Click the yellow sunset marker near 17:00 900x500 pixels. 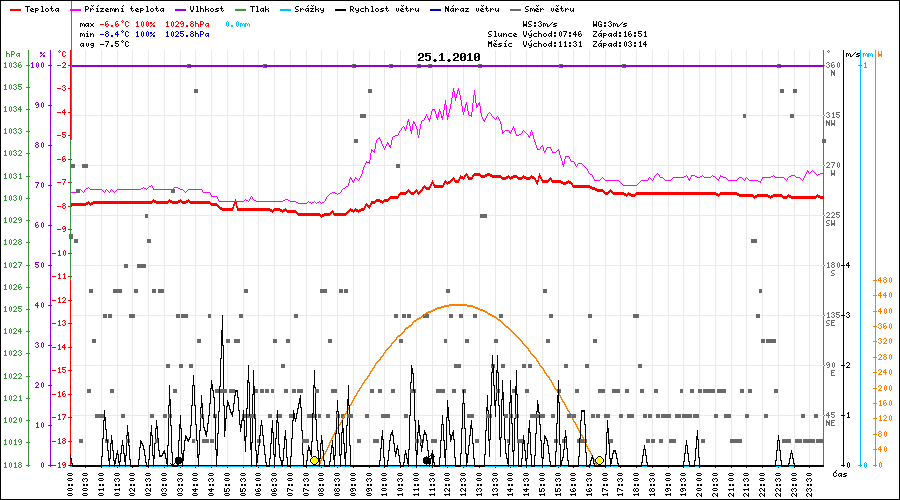599,460
